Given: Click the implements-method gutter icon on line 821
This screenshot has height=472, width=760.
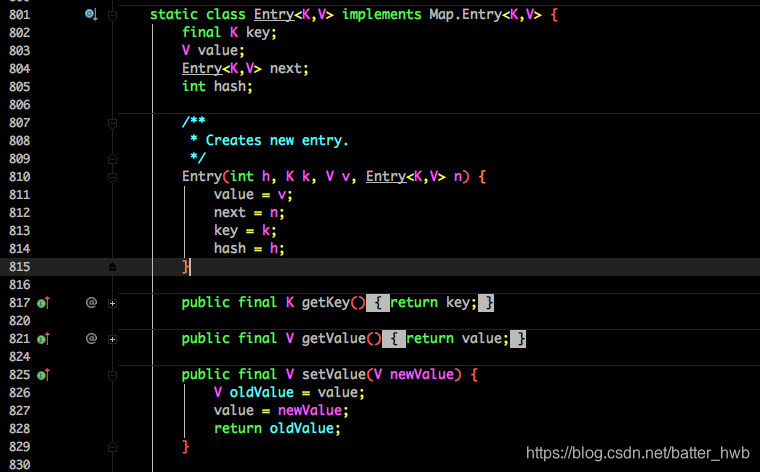Looking at the screenshot, I should click(x=44, y=339).
